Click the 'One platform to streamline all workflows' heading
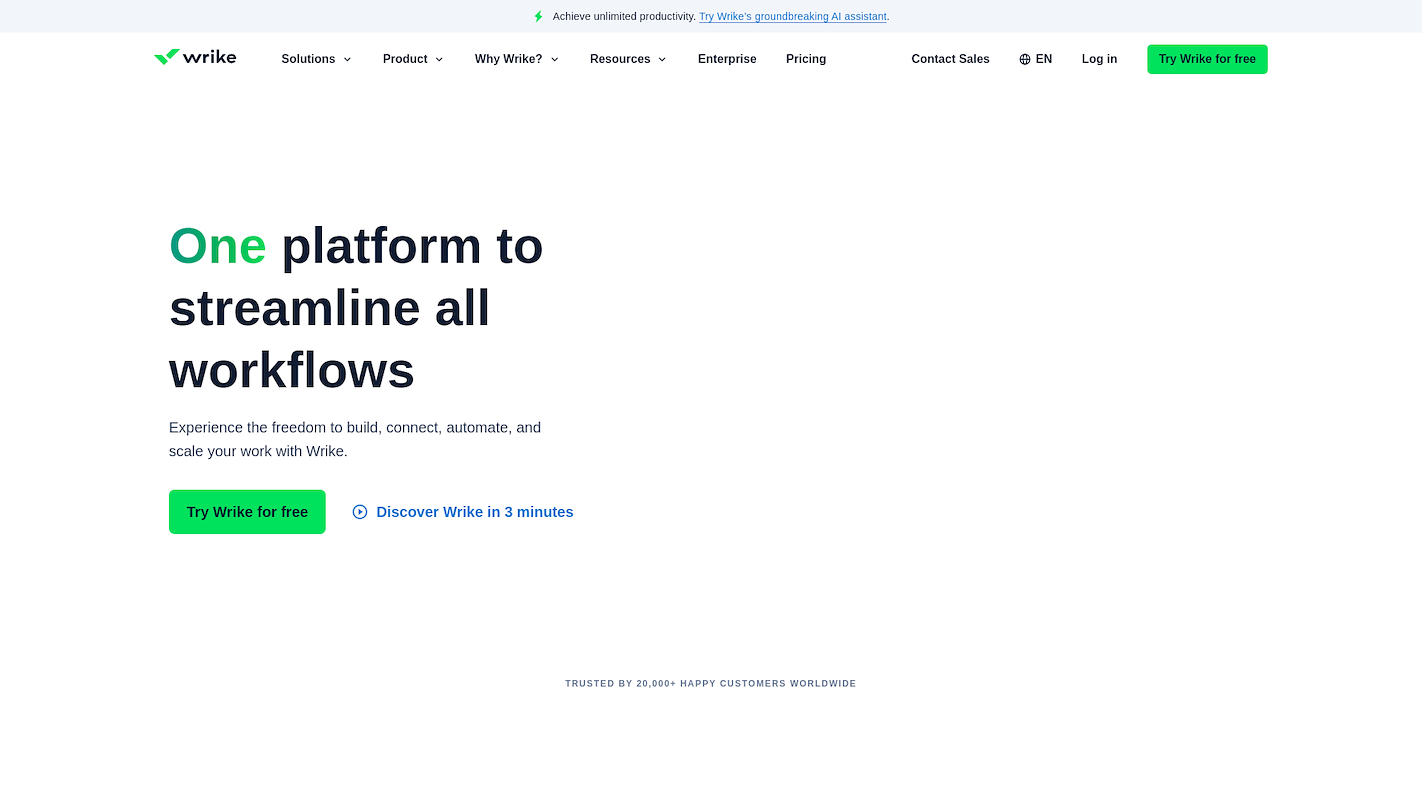The height and width of the screenshot is (800, 1422). pyautogui.click(x=356, y=308)
